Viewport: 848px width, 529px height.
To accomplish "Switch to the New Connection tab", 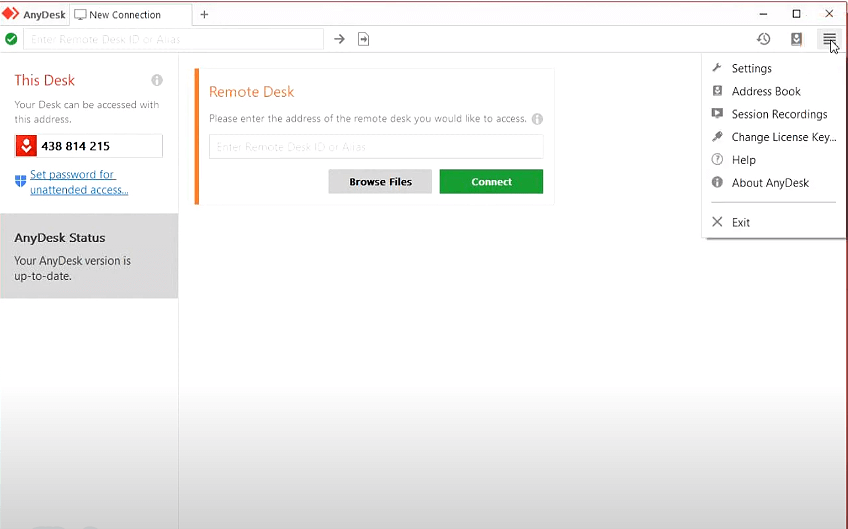I will coord(131,15).
